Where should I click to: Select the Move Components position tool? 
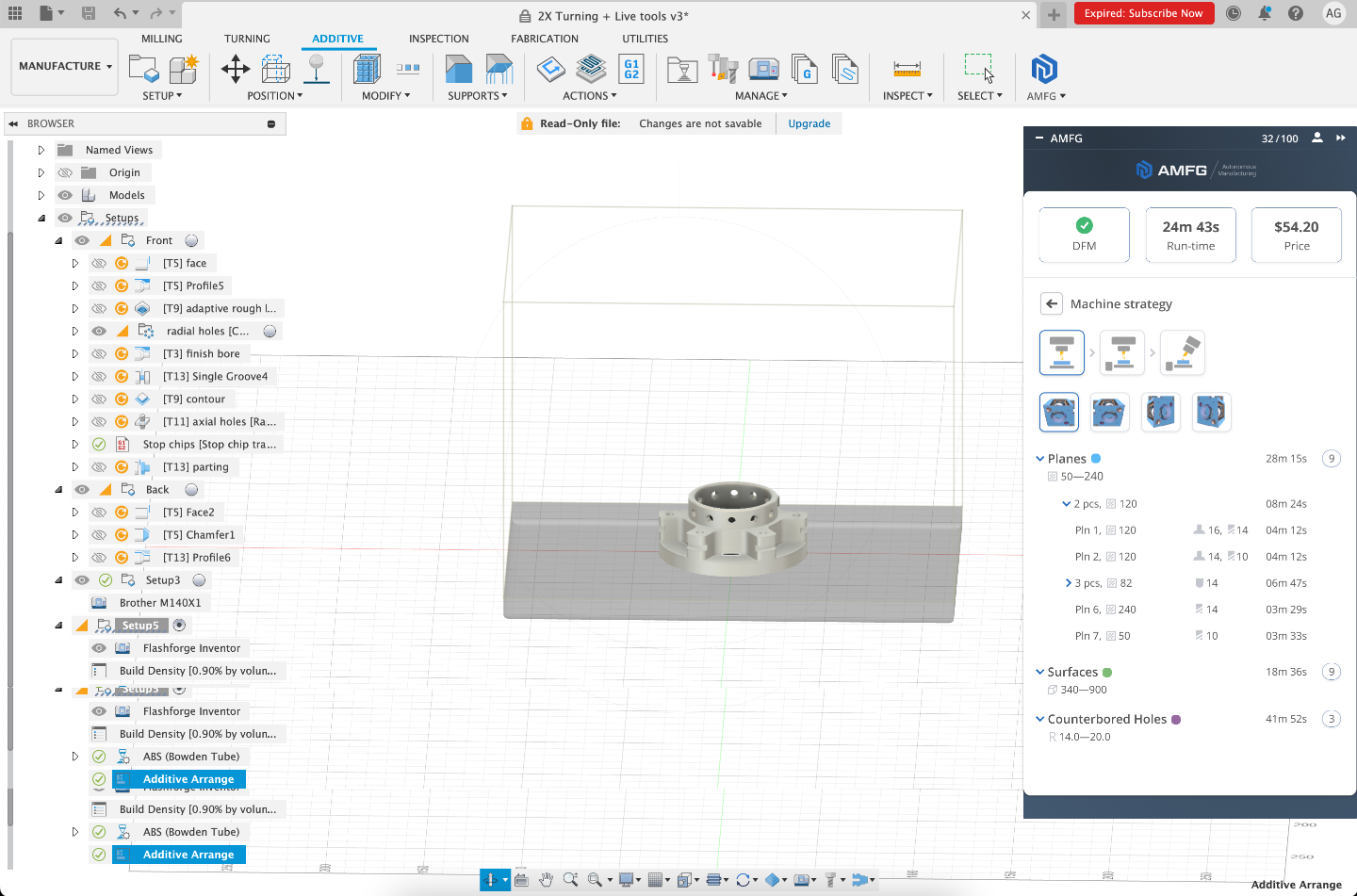235,69
